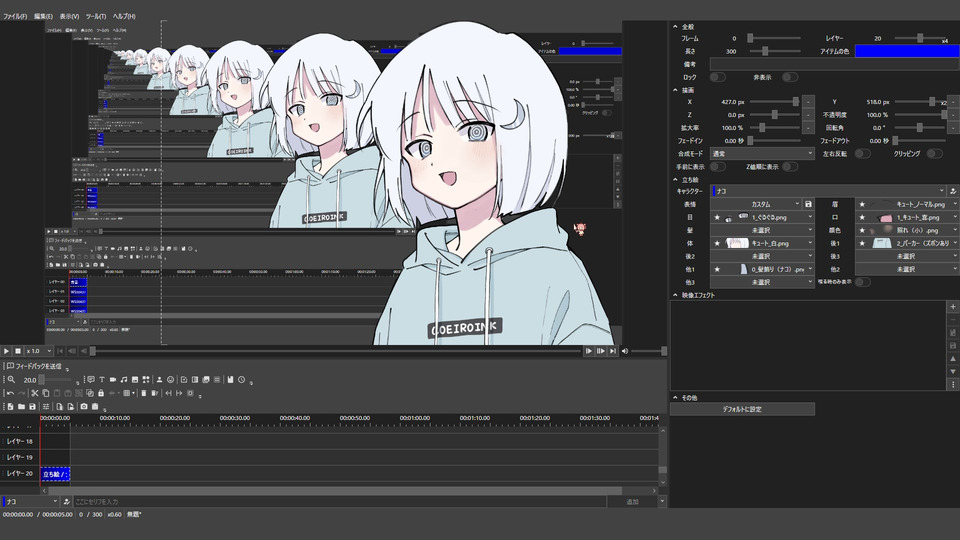
Task: Toggle the 手前に表示 switch
Action: pyautogui.click(x=718, y=167)
